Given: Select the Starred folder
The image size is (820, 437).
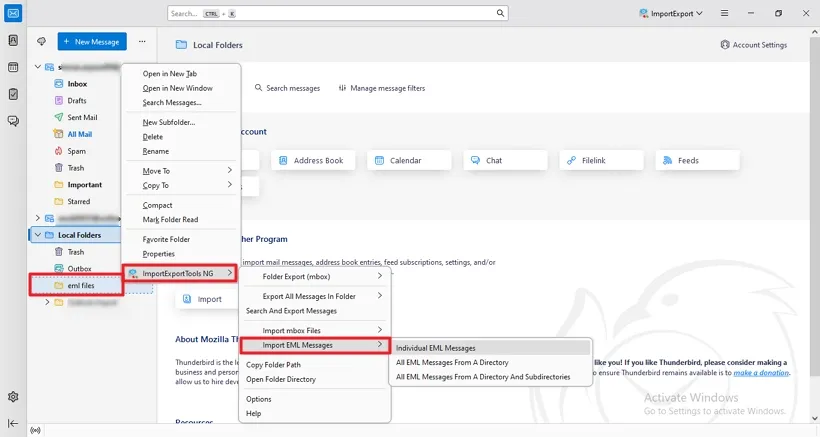Looking at the screenshot, I should tap(78, 201).
